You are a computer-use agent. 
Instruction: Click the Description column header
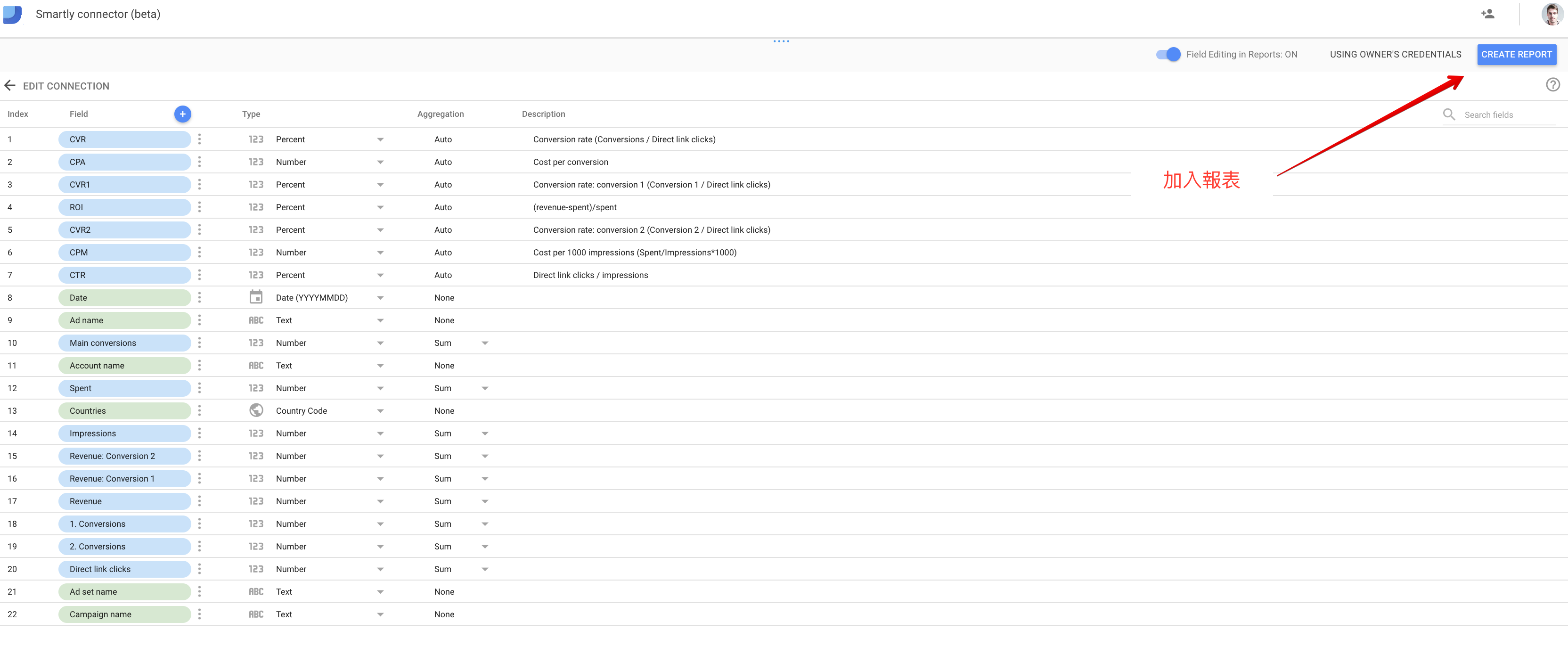[x=543, y=114]
